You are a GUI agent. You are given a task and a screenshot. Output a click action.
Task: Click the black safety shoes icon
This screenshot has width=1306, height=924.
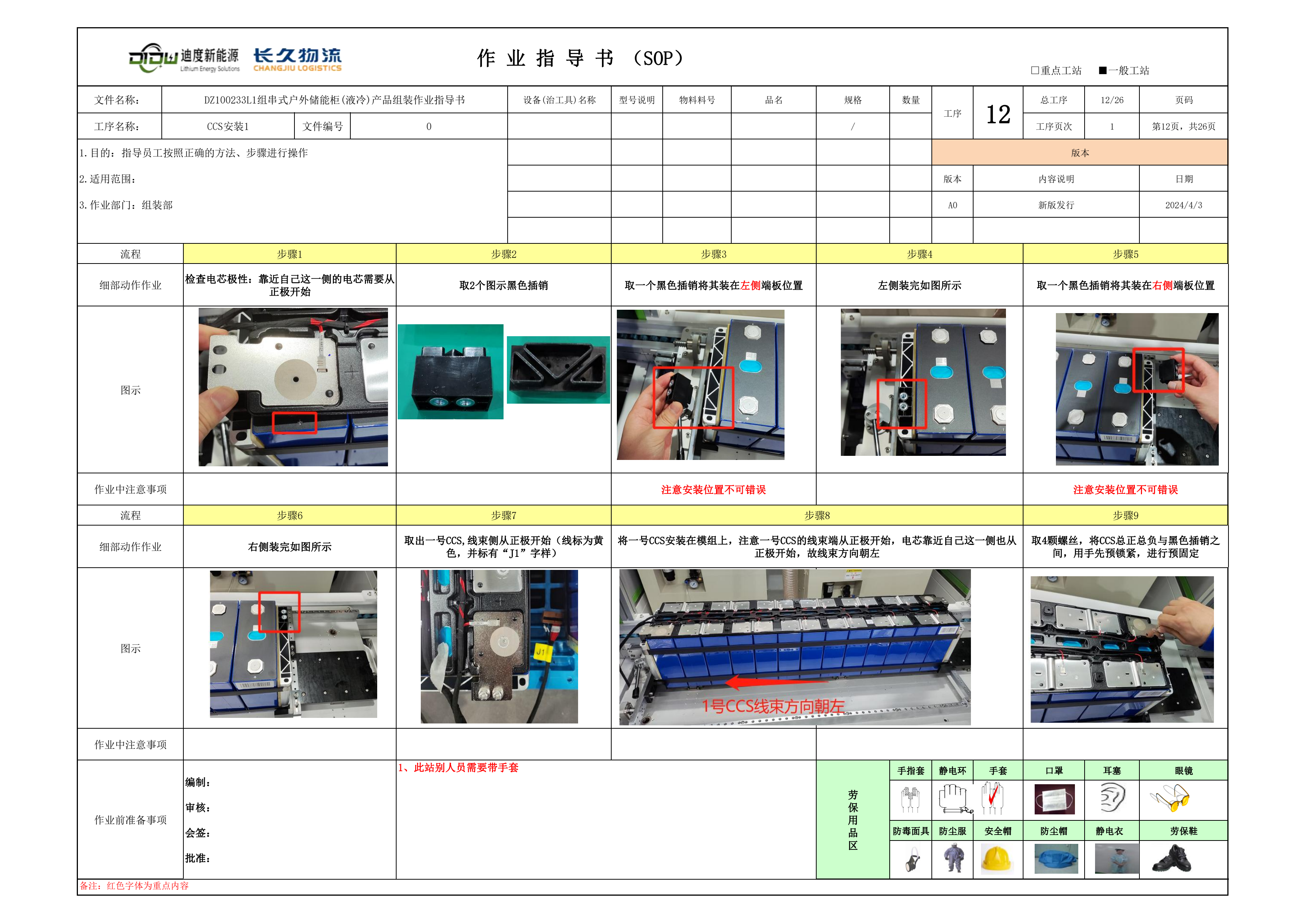pos(1172,858)
